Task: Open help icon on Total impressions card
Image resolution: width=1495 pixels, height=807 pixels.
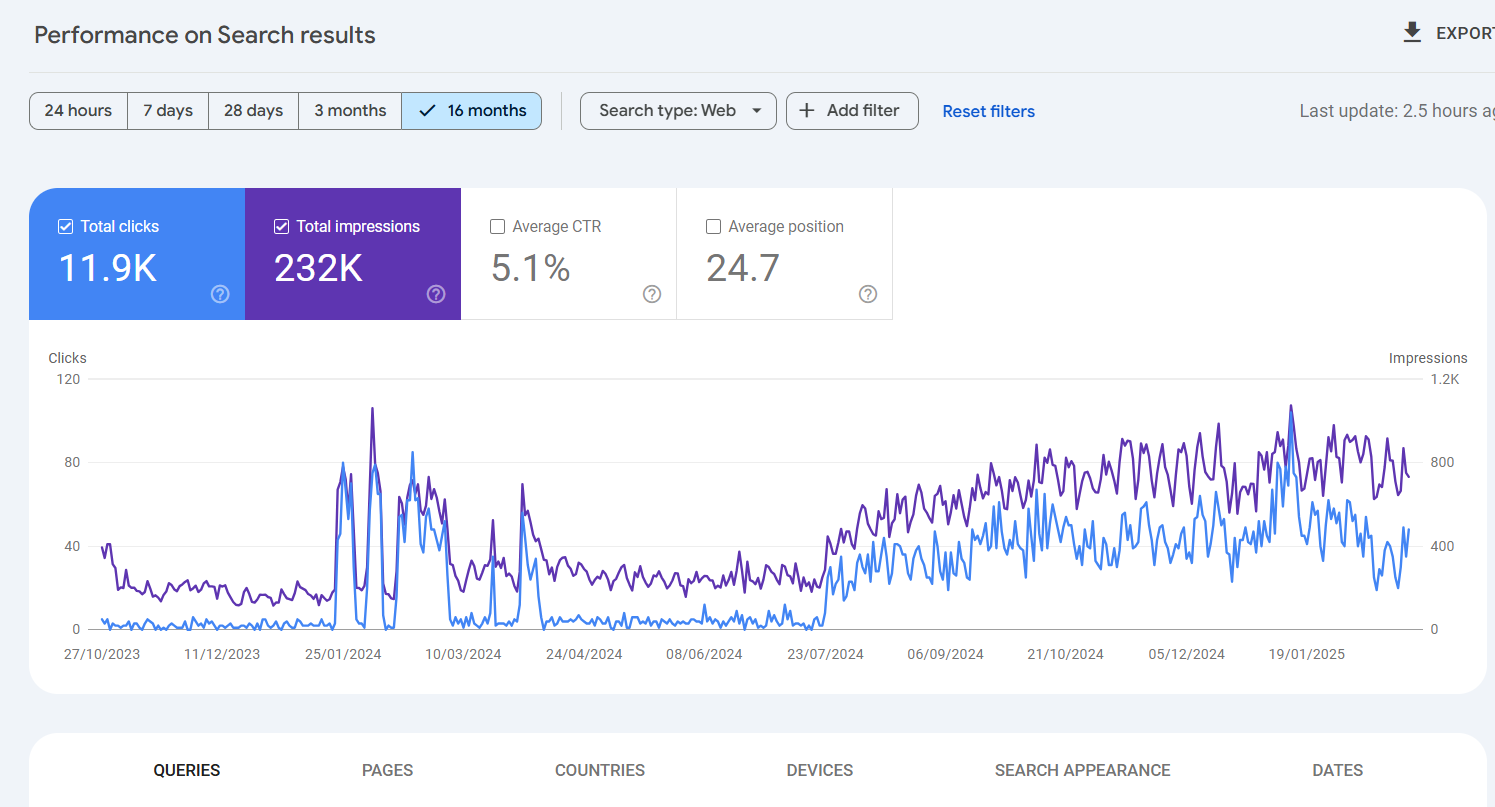Action: point(436,294)
